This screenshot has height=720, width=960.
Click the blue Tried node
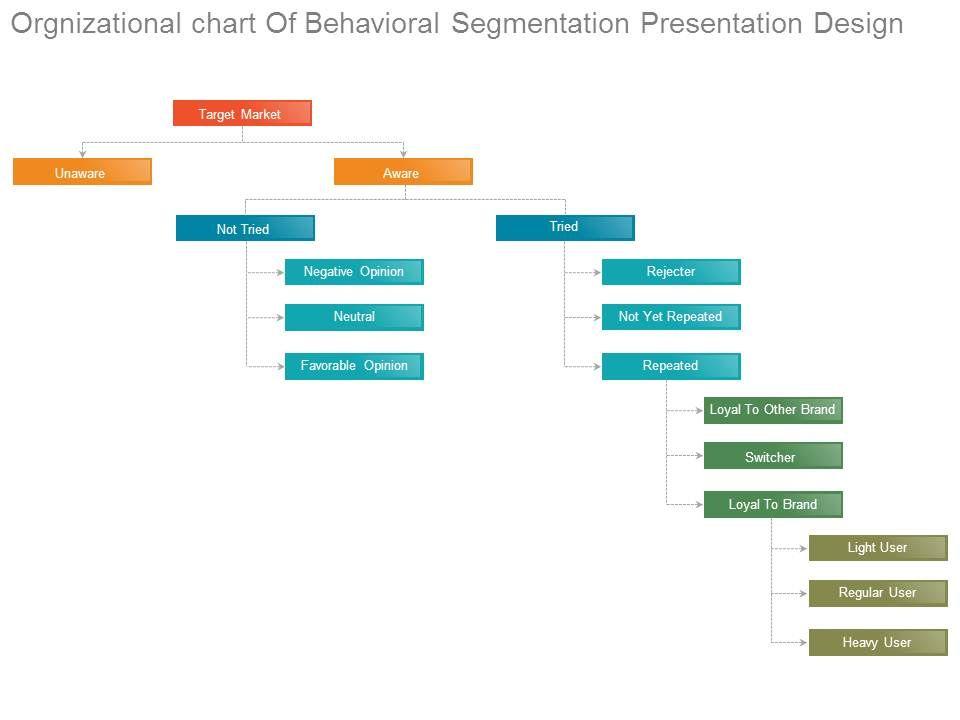(565, 228)
